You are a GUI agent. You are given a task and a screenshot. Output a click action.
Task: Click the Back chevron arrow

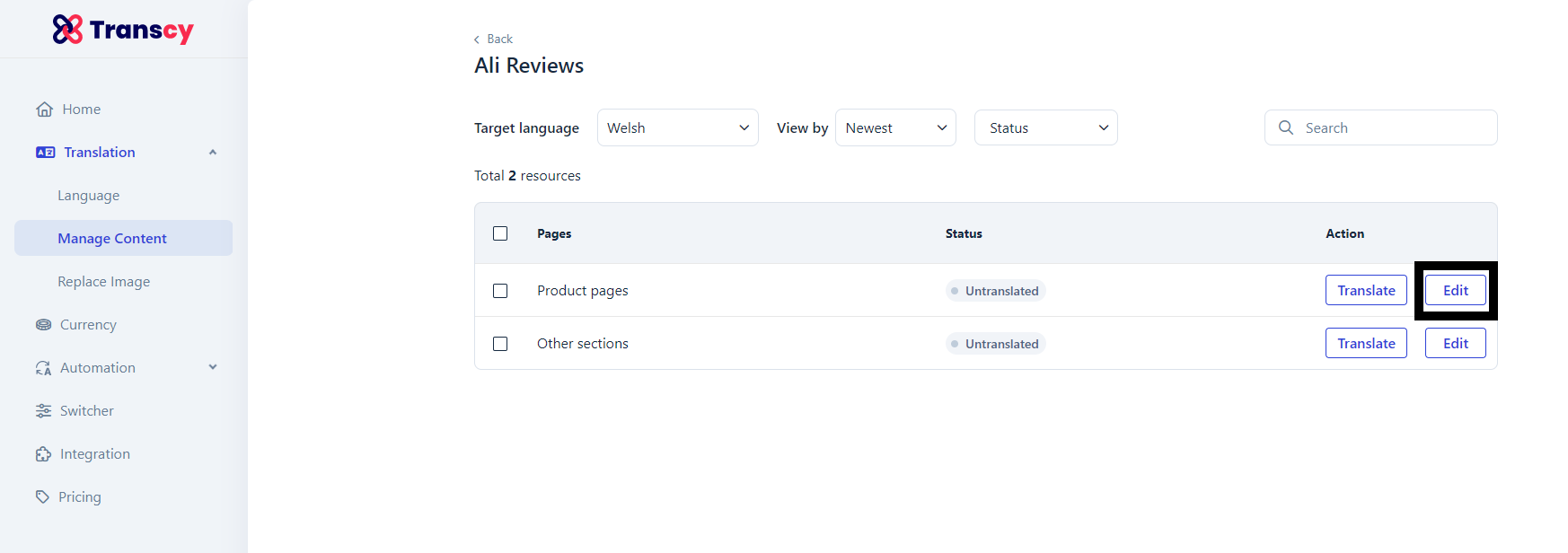tap(476, 39)
